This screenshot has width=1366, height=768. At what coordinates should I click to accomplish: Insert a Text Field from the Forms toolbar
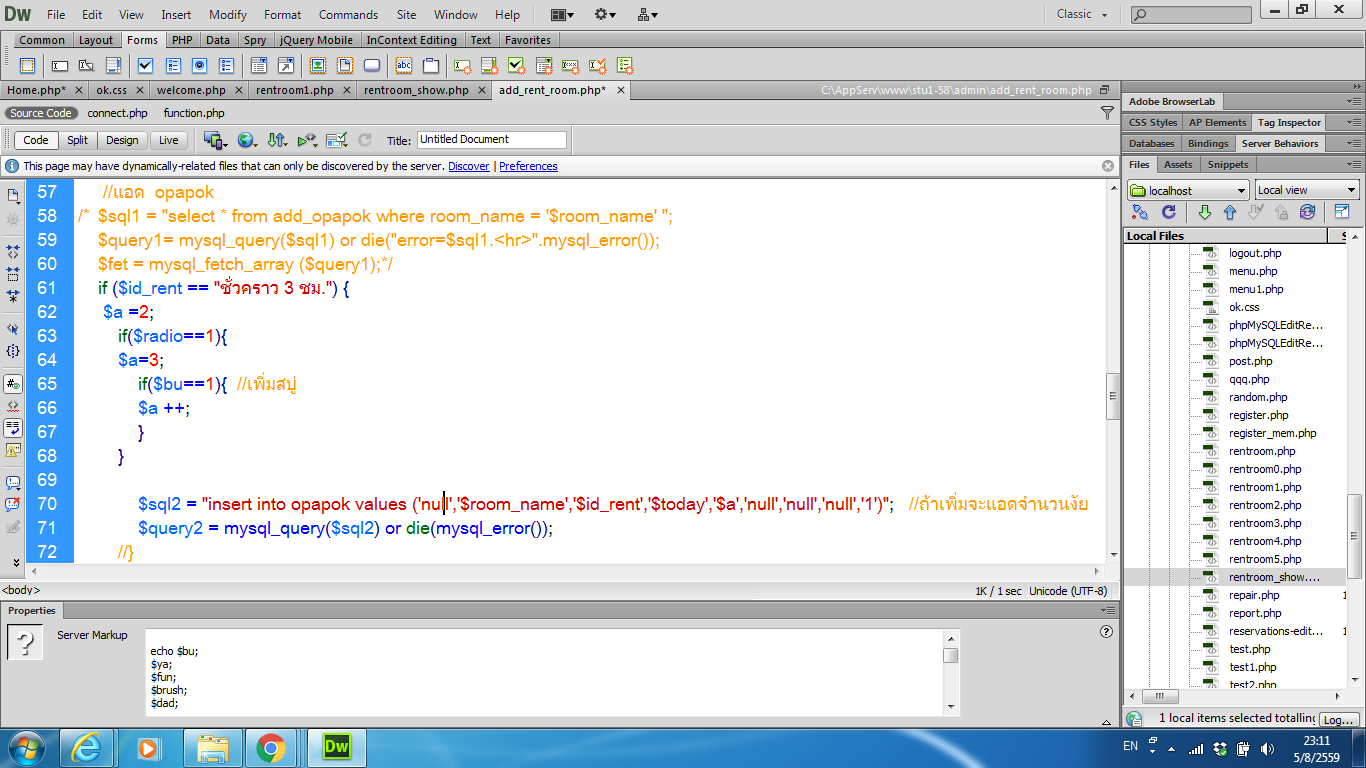(59, 66)
